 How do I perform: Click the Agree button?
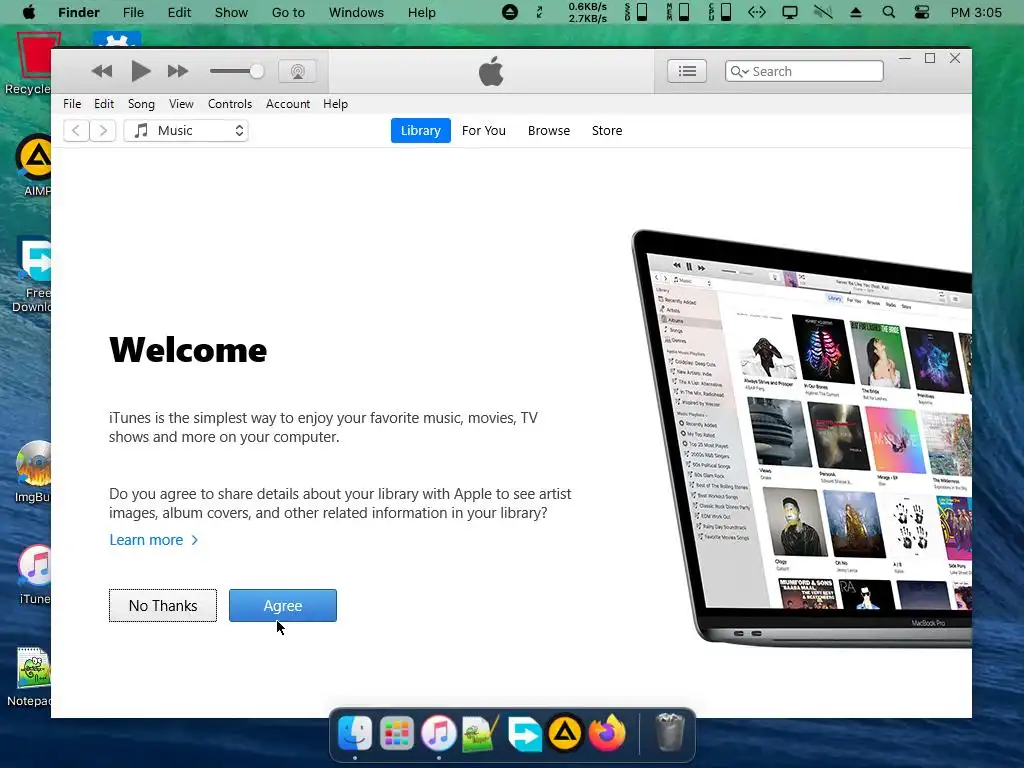click(x=283, y=605)
